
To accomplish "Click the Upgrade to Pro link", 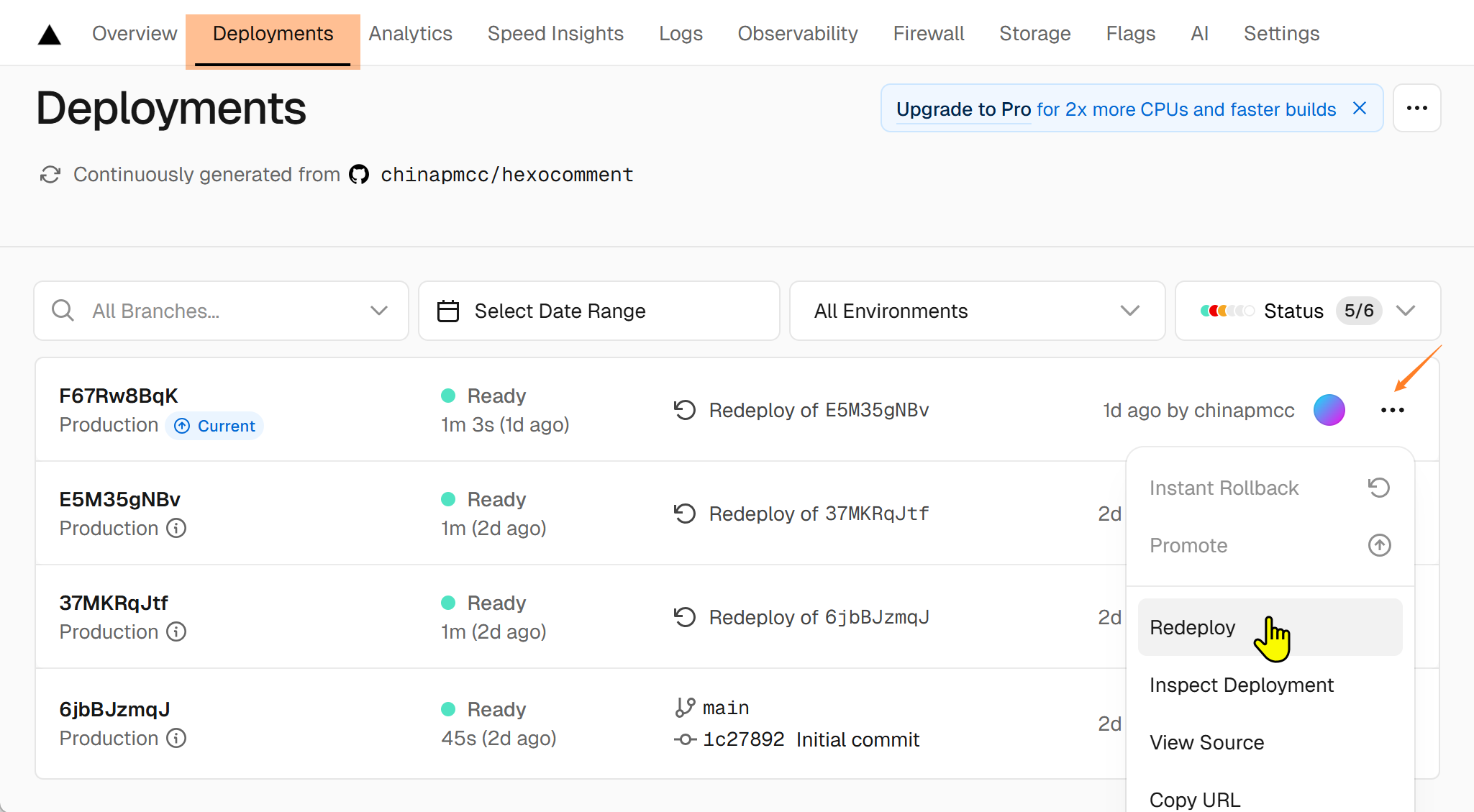I will [x=963, y=109].
